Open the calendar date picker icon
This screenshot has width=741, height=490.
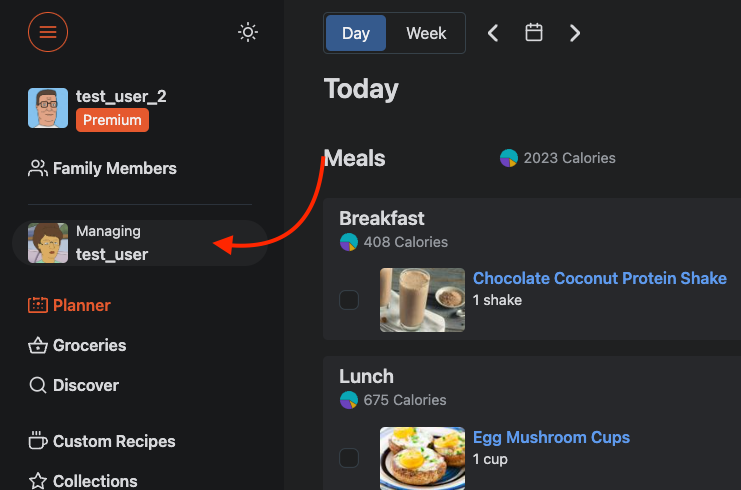(x=534, y=33)
